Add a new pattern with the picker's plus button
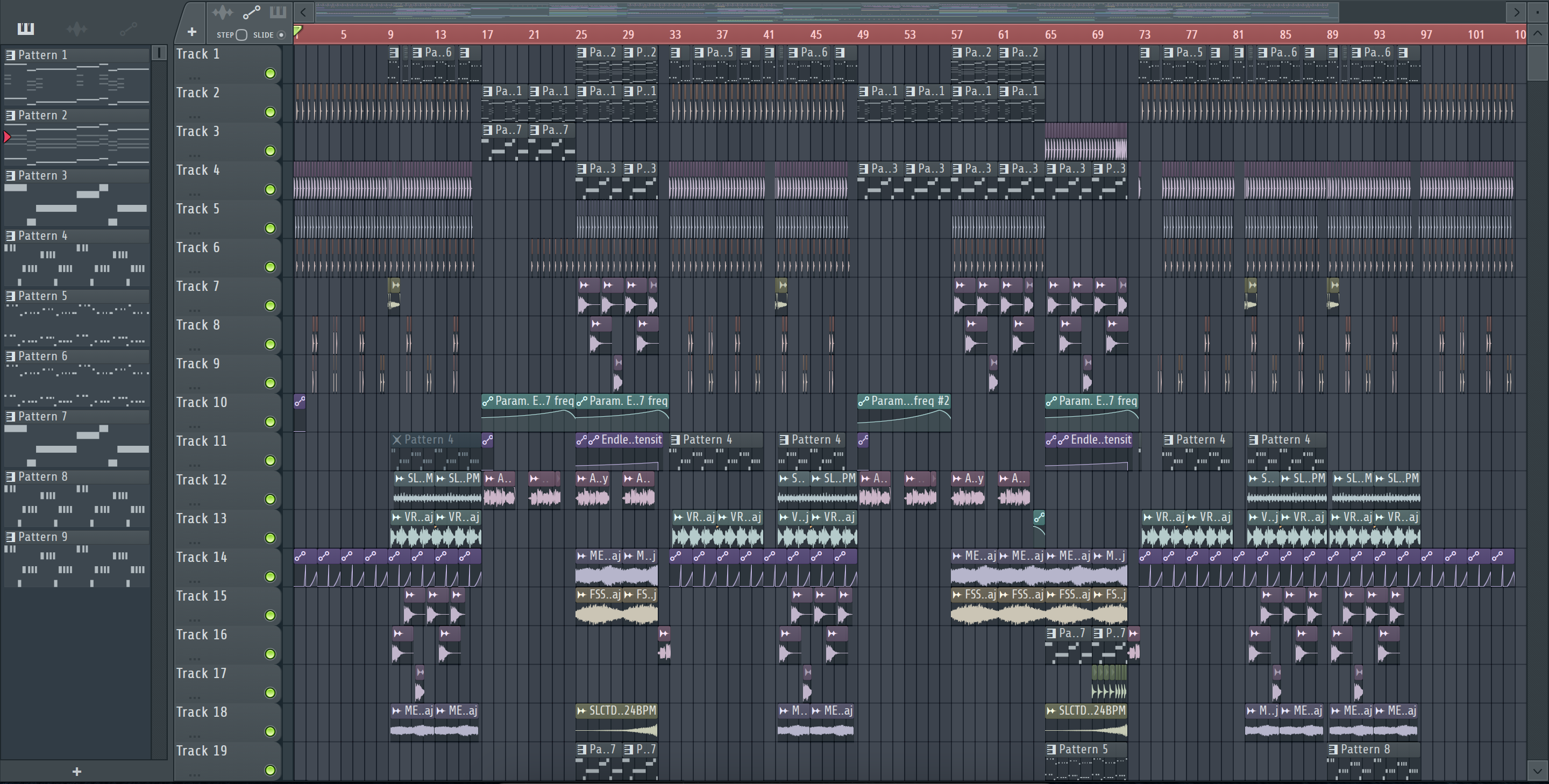Screen dimensions: 1549x784 76,772
